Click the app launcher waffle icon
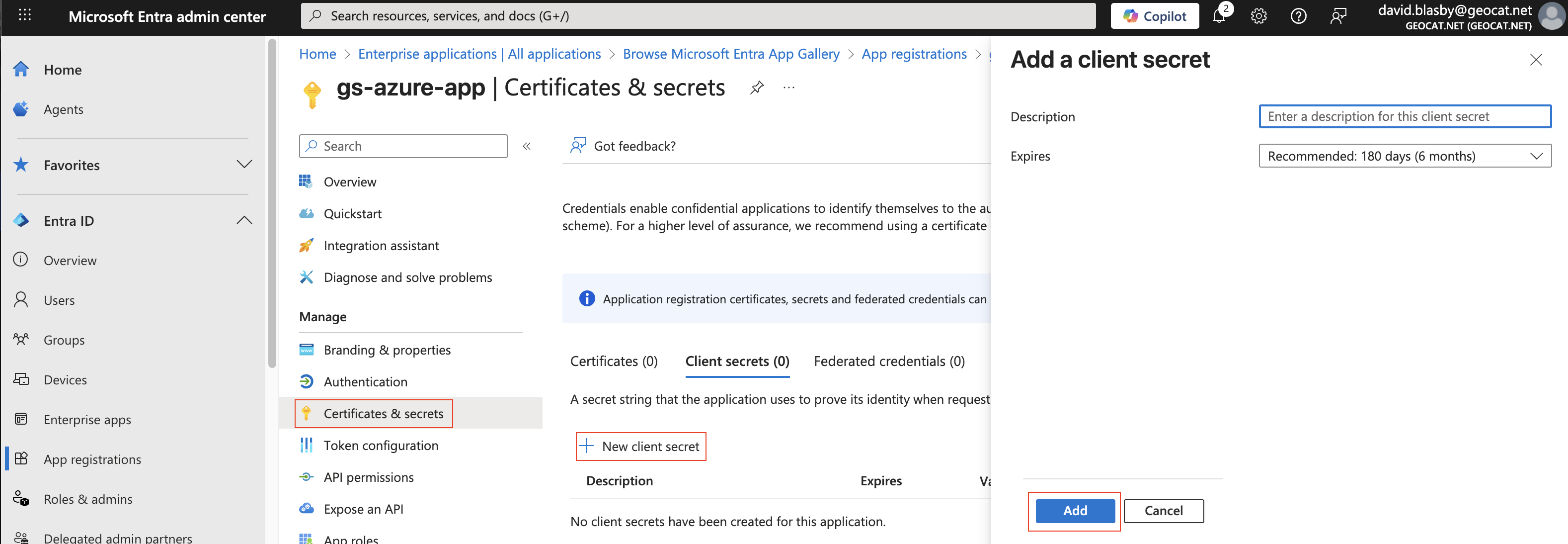 tap(25, 14)
